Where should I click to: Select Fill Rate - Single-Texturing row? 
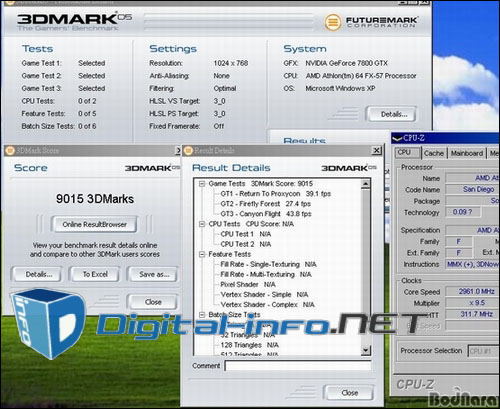(x=268, y=264)
